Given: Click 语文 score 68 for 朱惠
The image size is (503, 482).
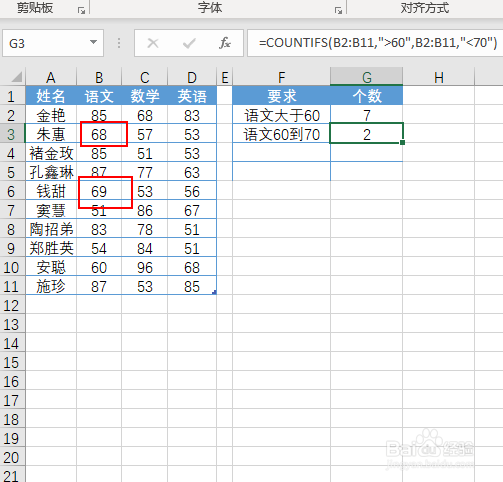Looking at the screenshot, I should click(99, 134).
